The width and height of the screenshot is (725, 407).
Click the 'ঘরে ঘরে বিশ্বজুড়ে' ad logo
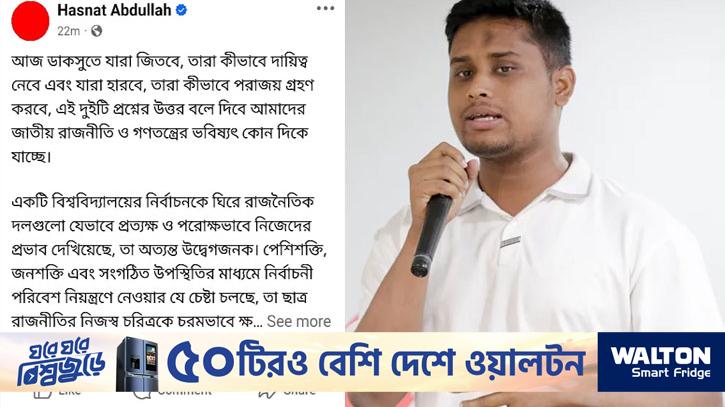[x=61, y=362]
